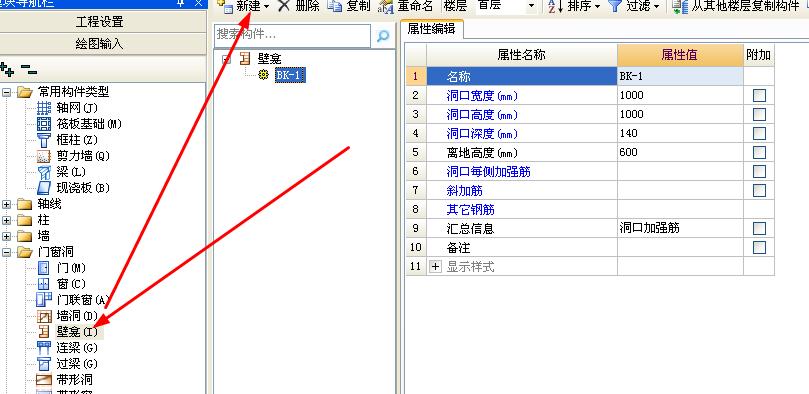Switch to the 属性编辑 tab

[431, 29]
